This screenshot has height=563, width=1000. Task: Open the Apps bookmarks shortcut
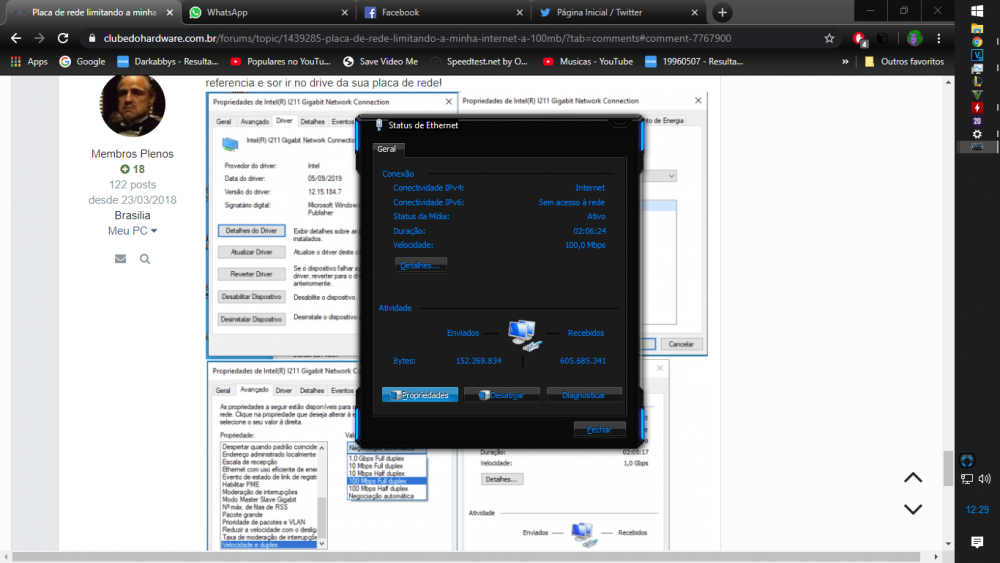click(x=28, y=61)
